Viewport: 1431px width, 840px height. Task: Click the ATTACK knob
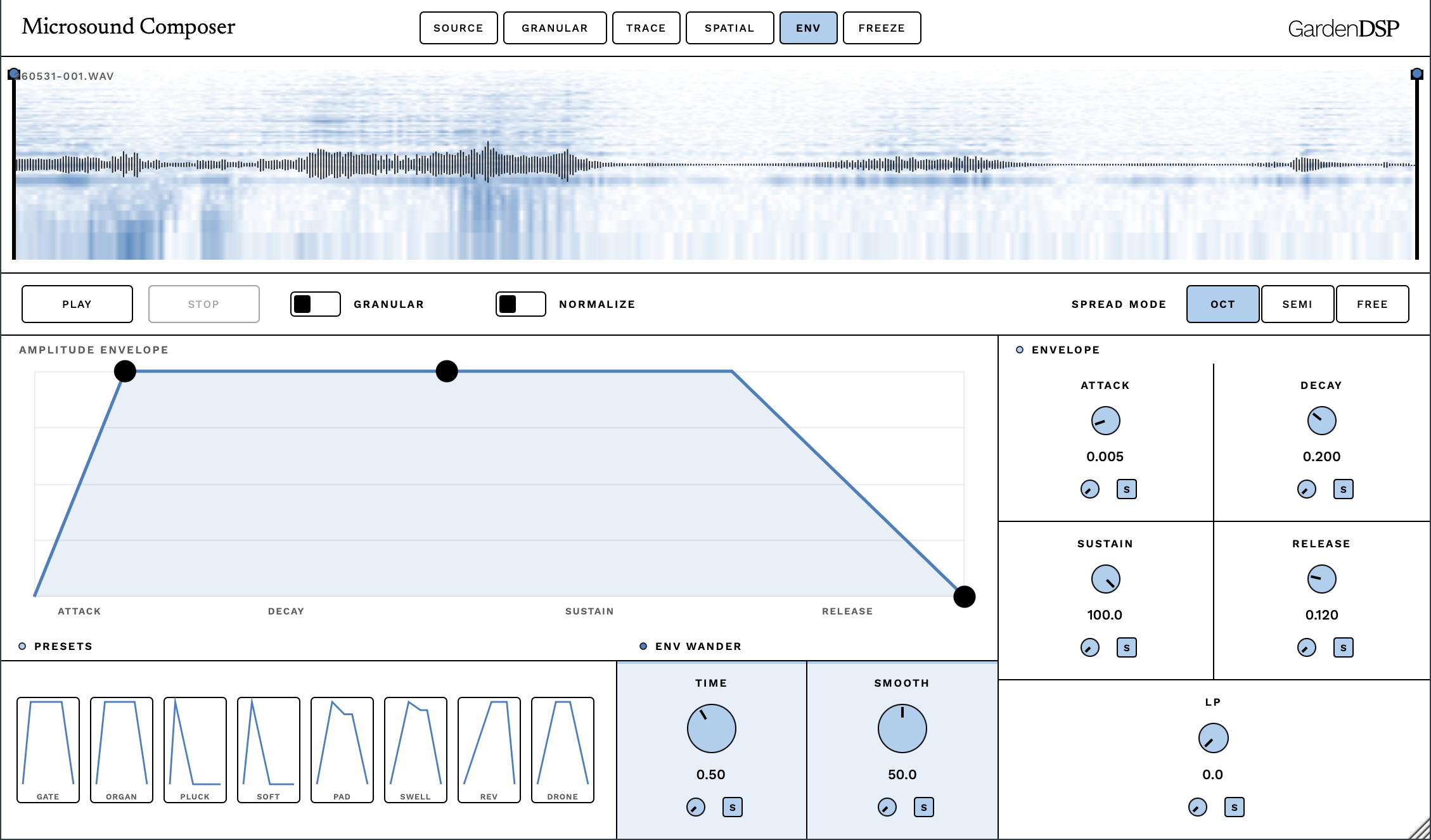(1106, 421)
